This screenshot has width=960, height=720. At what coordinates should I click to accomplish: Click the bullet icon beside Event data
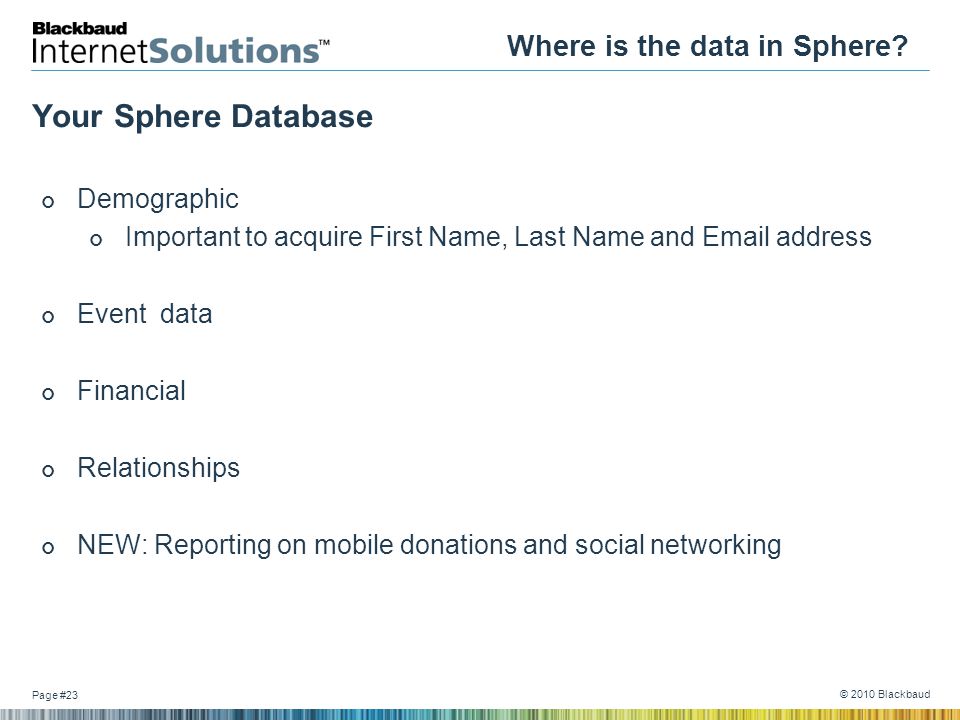point(48,317)
